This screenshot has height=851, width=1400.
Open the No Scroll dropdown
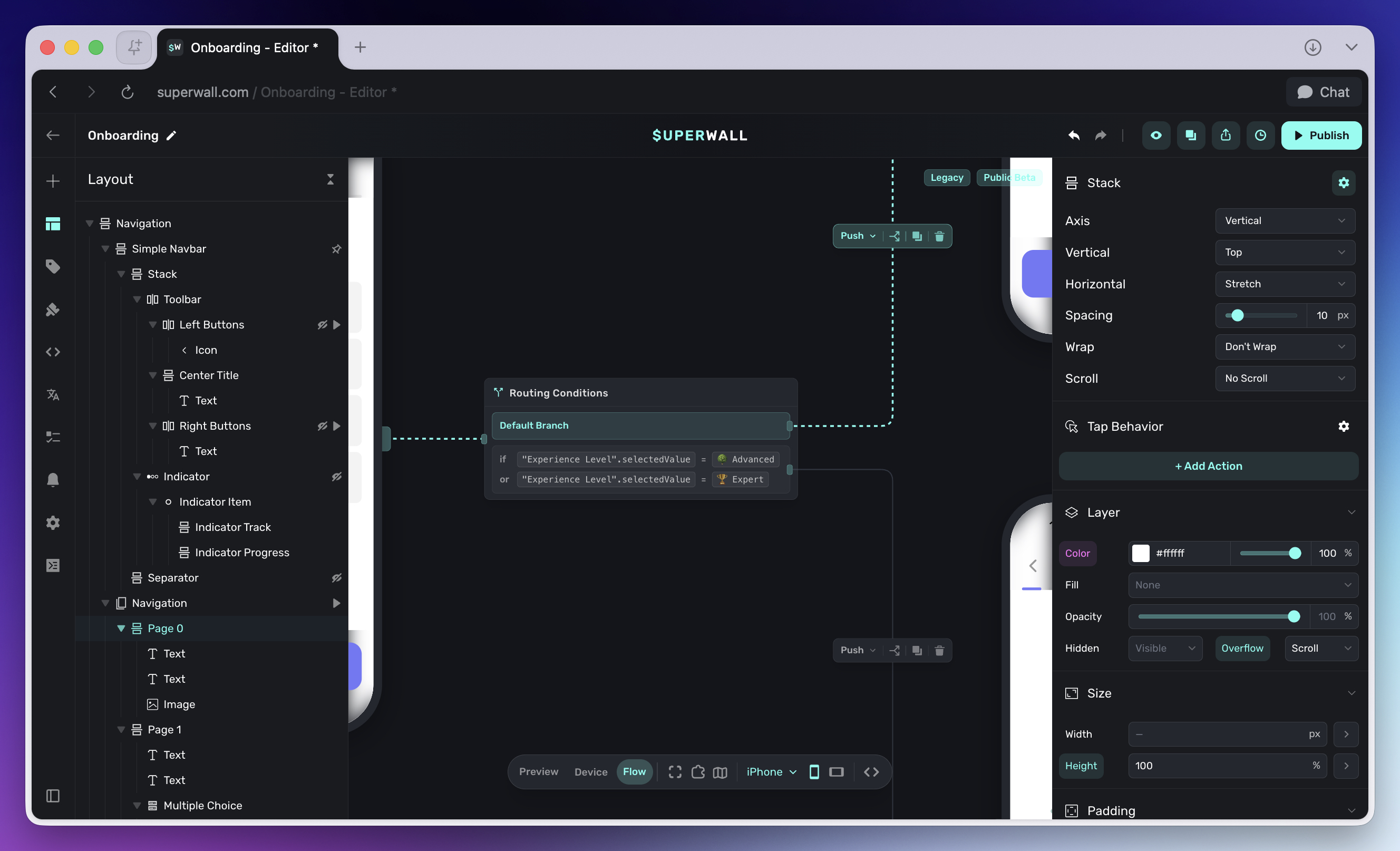tap(1285, 378)
